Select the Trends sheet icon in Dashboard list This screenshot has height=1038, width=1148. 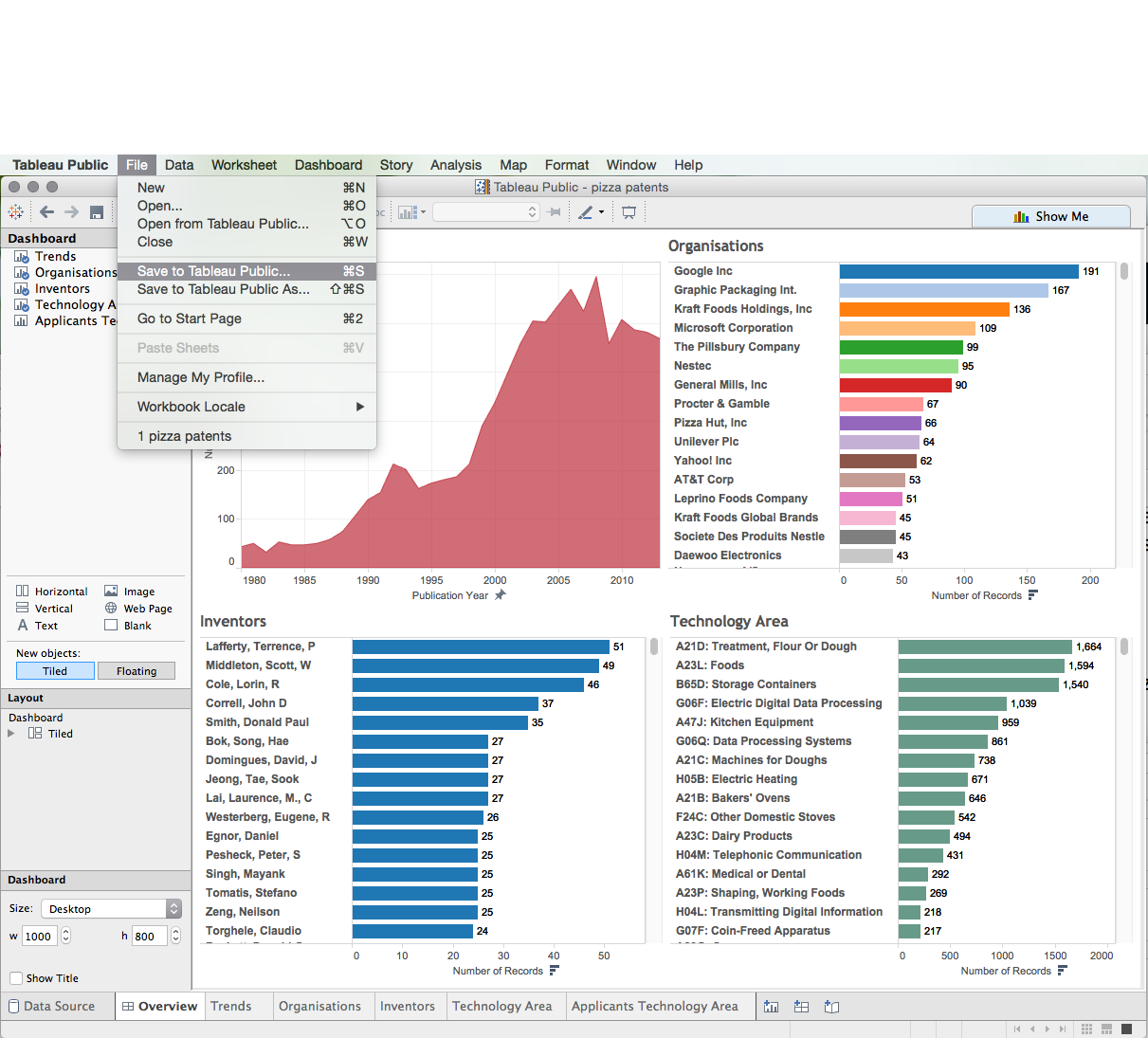pos(21,257)
